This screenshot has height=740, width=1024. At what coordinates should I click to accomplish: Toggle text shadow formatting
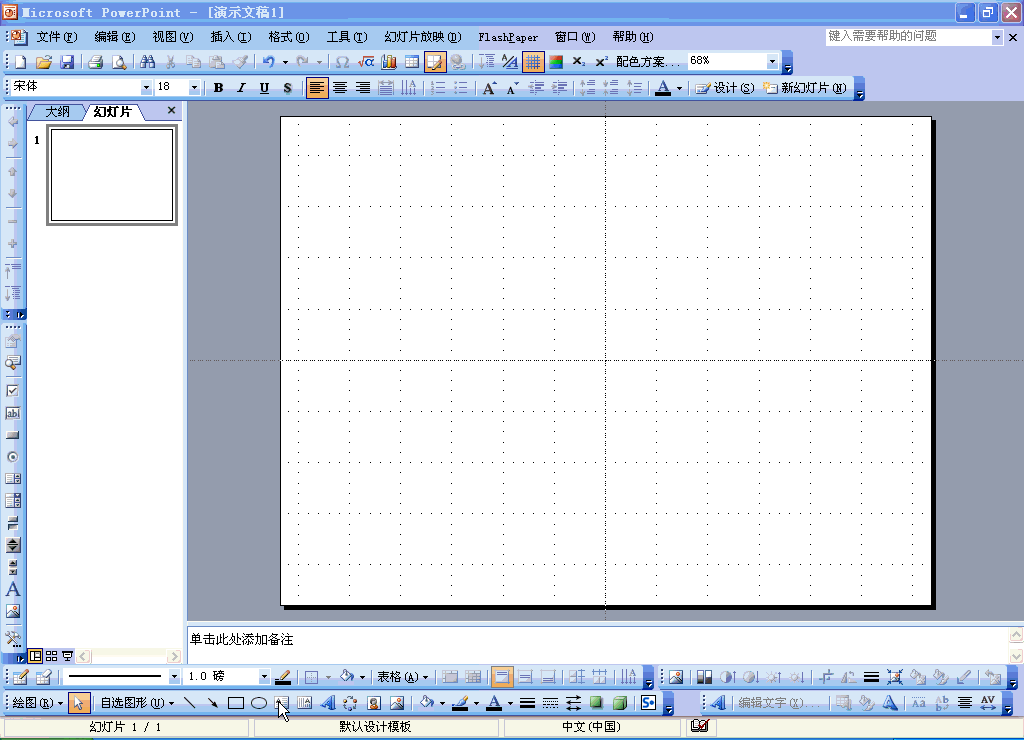(x=287, y=88)
